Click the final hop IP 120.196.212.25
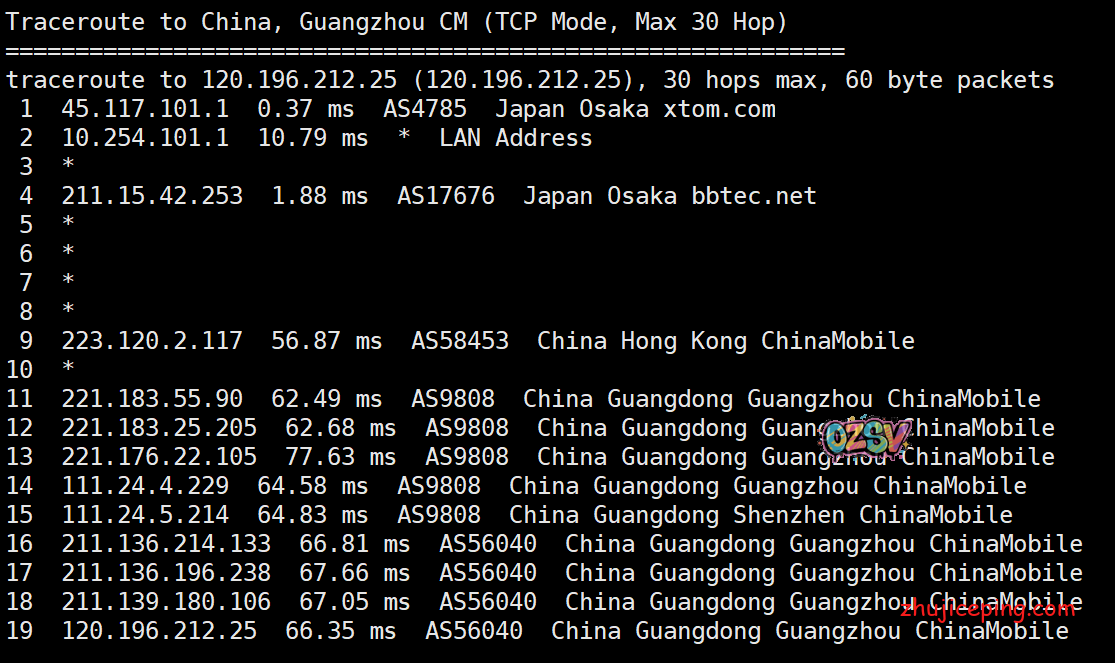Image resolution: width=1115 pixels, height=663 pixels. (159, 631)
